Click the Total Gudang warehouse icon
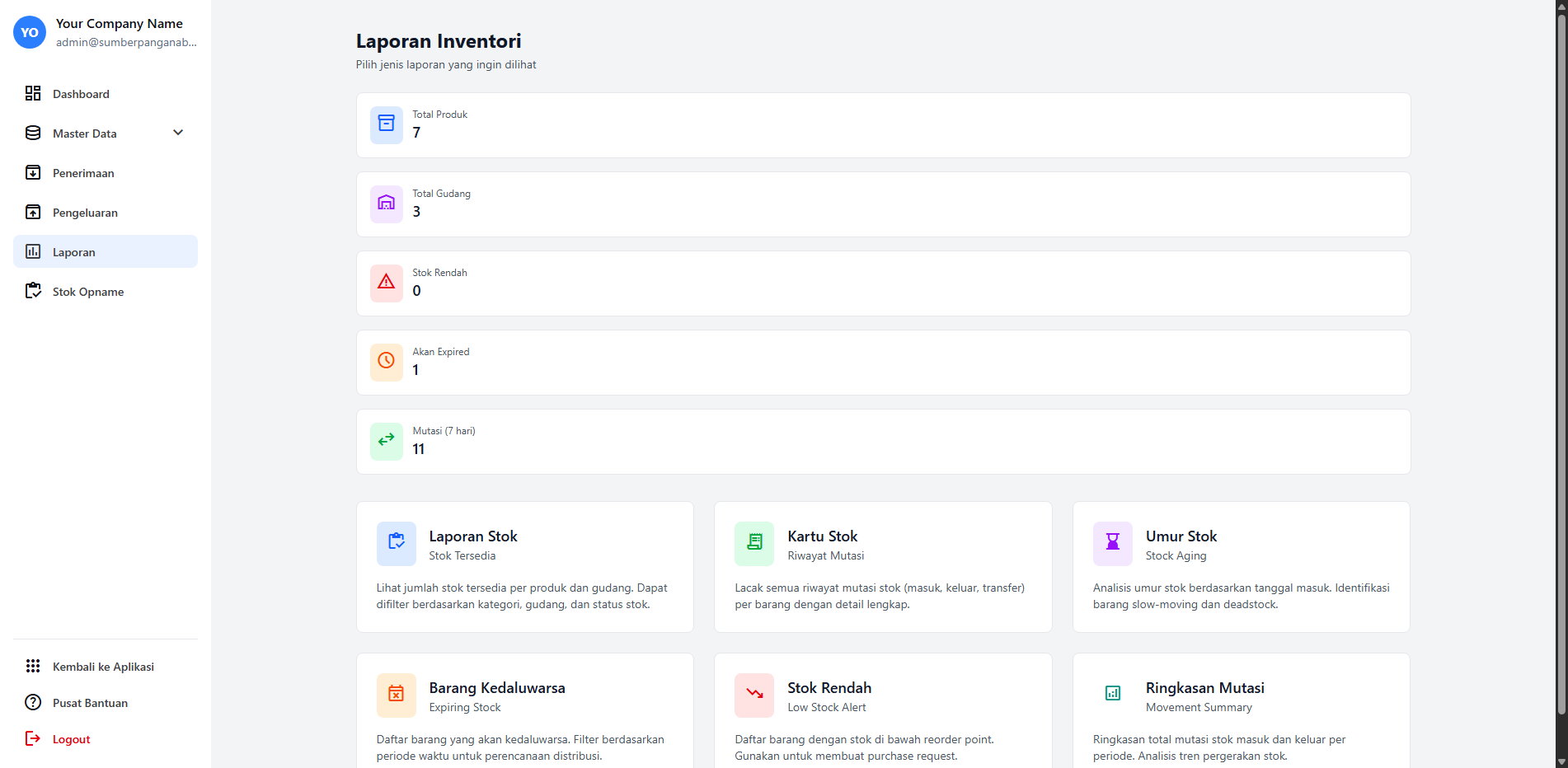 pos(386,204)
